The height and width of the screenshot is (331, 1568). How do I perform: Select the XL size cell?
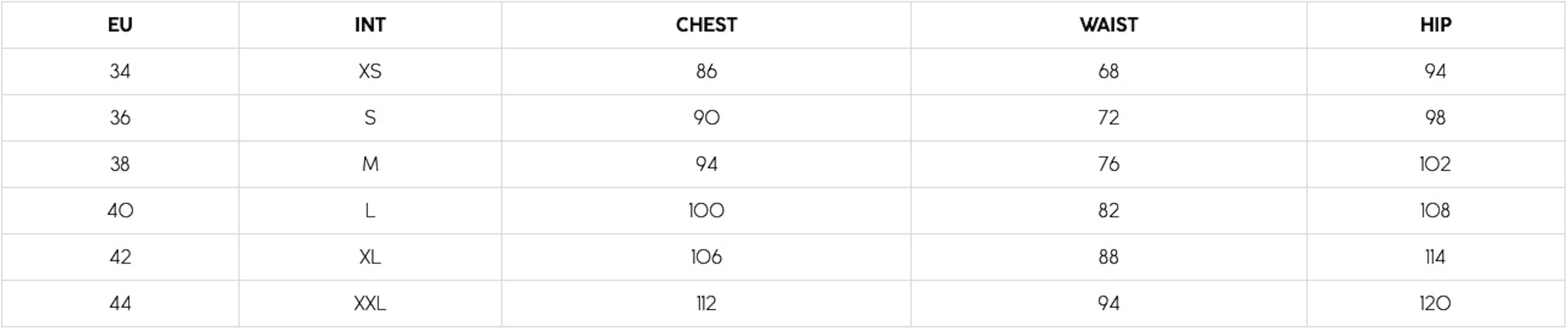tap(370, 257)
